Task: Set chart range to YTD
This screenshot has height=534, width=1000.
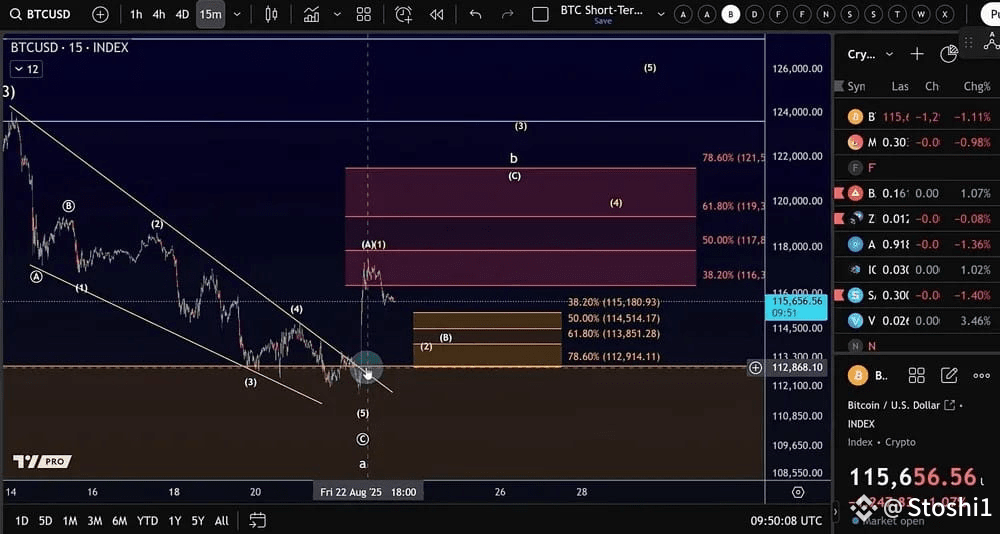Action: pyautogui.click(x=147, y=521)
